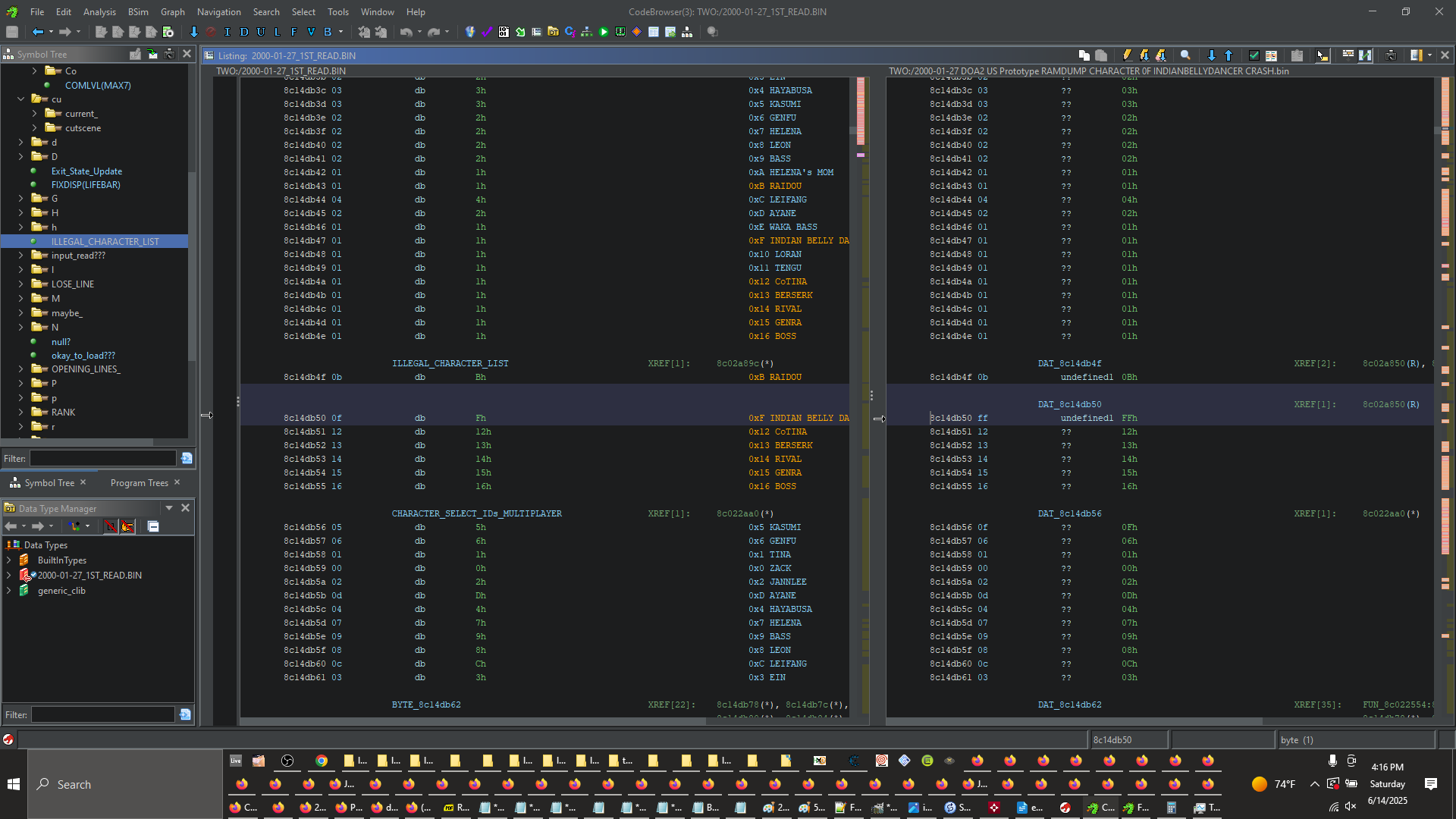The image size is (1456, 819).
Task: Click Find Differences magnifier in Listing toolbar
Action: [1185, 55]
